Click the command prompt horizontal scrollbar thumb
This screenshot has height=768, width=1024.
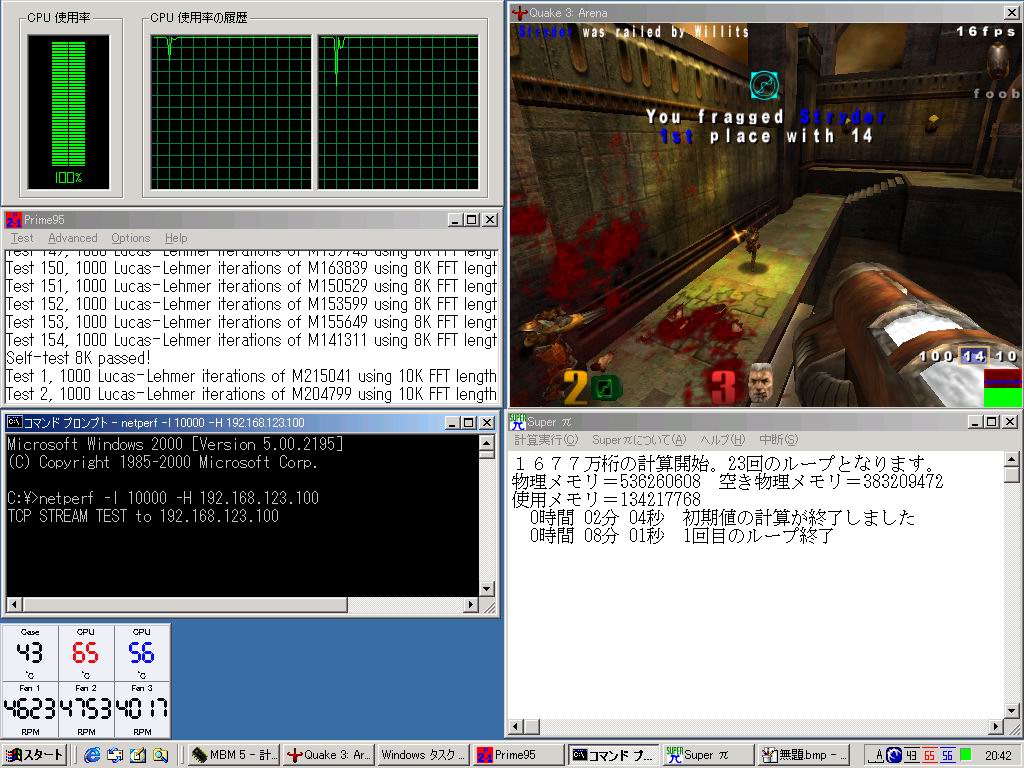[184, 605]
